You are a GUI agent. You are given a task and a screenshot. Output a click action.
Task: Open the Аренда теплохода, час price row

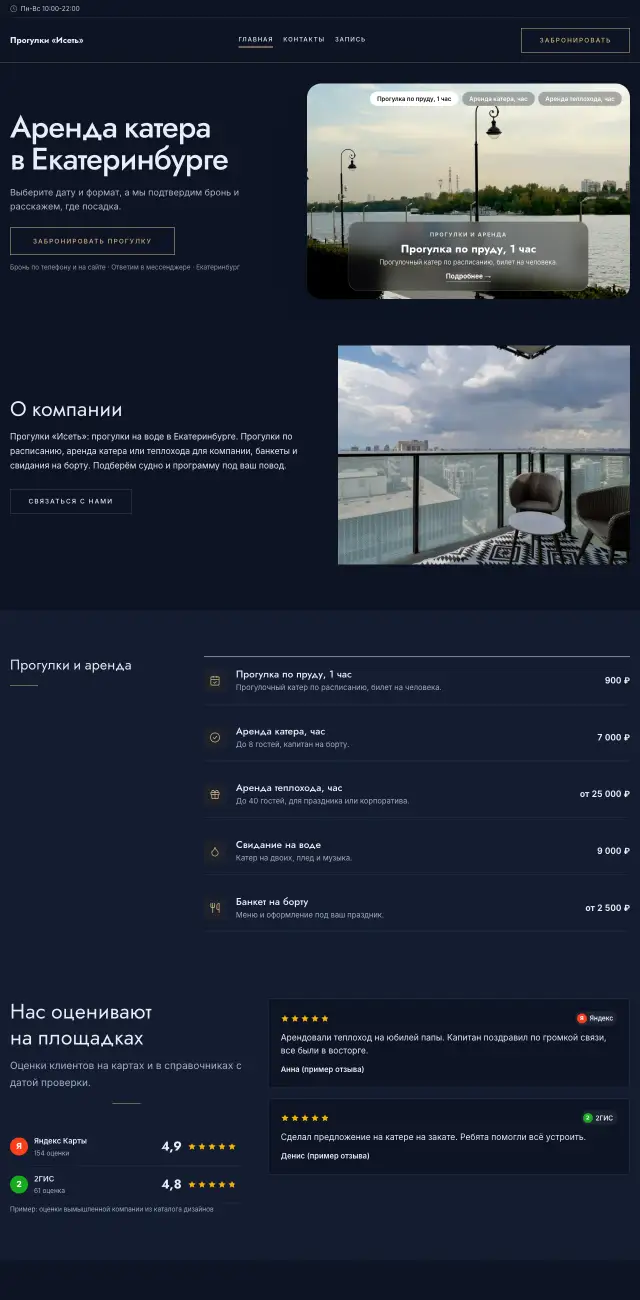pyautogui.click(x=417, y=794)
